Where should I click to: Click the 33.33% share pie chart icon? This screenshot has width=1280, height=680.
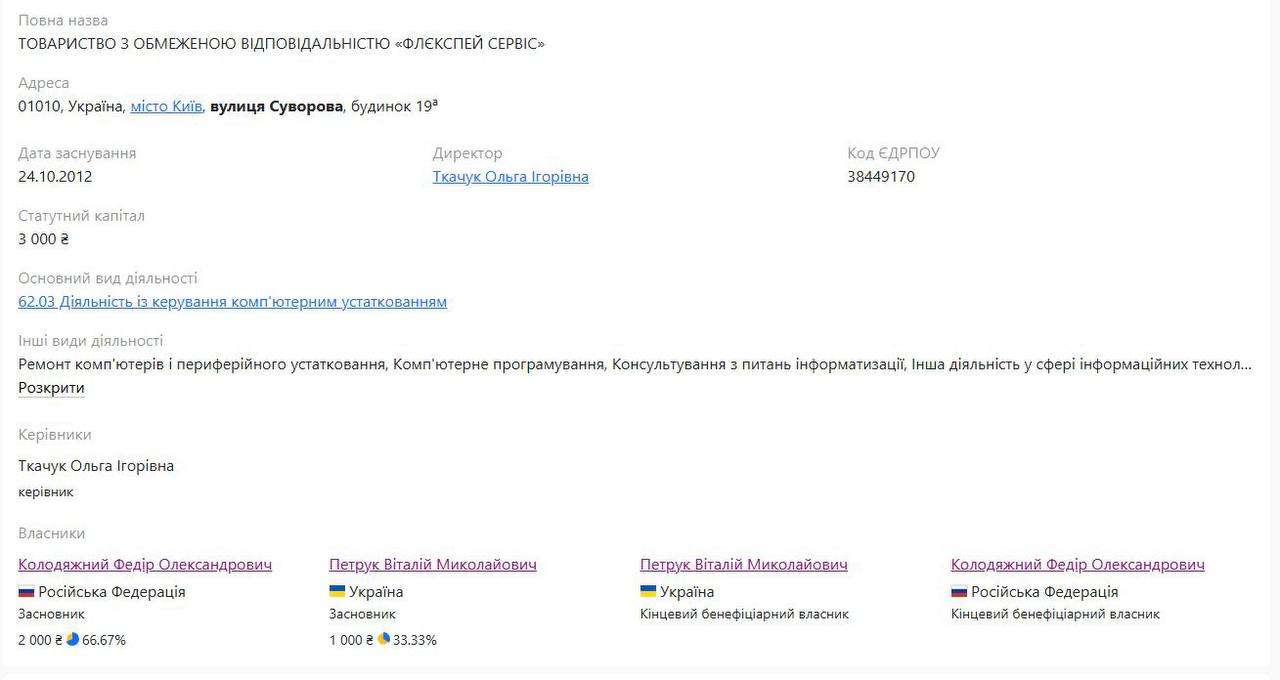point(383,639)
